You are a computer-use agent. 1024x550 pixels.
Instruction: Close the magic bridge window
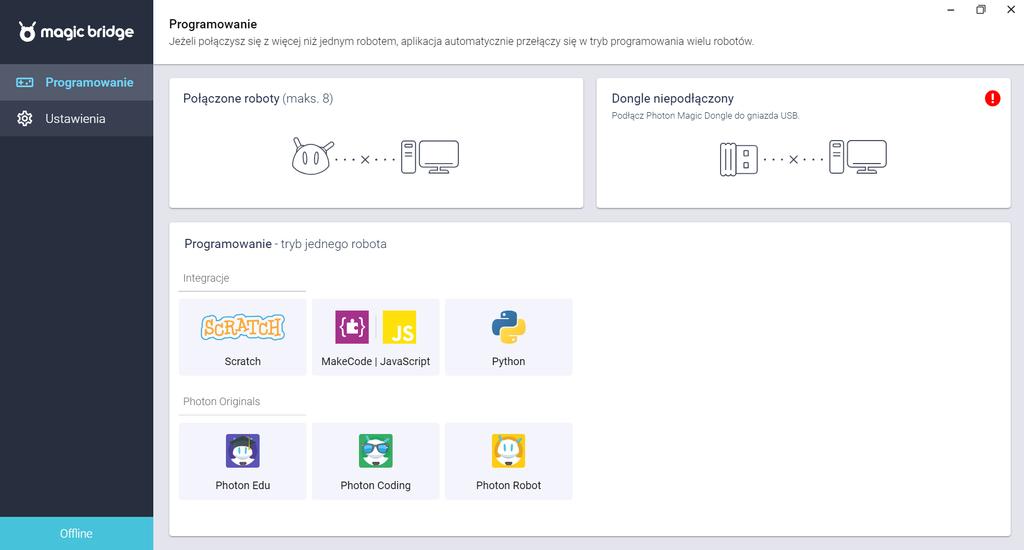tap(1011, 10)
